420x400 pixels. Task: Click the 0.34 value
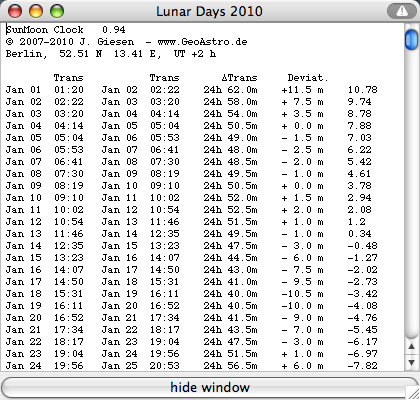(x=359, y=234)
